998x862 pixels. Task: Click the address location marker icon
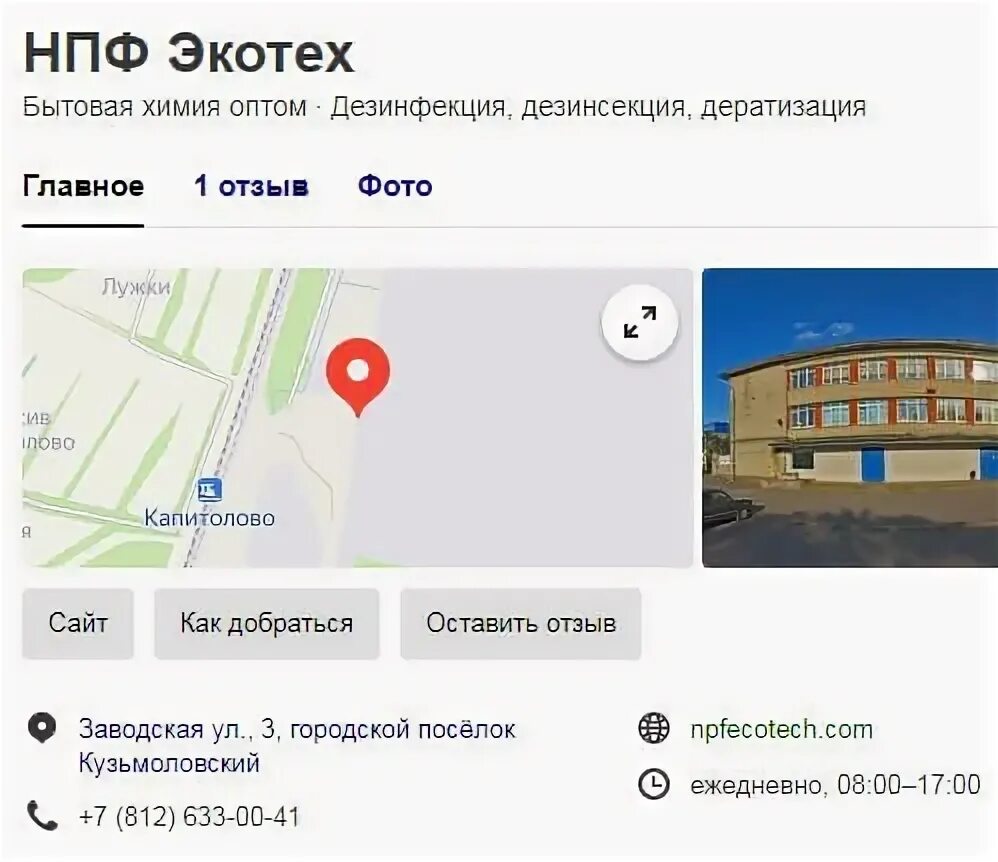(42, 728)
